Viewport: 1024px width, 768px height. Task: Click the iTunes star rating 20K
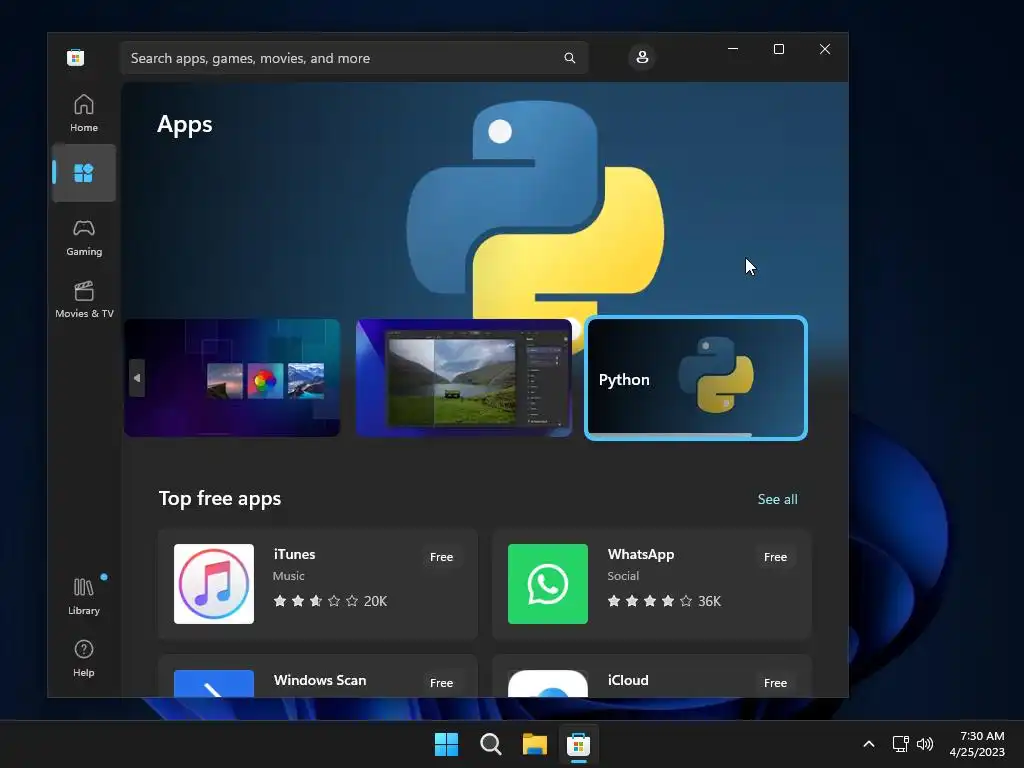[330, 601]
